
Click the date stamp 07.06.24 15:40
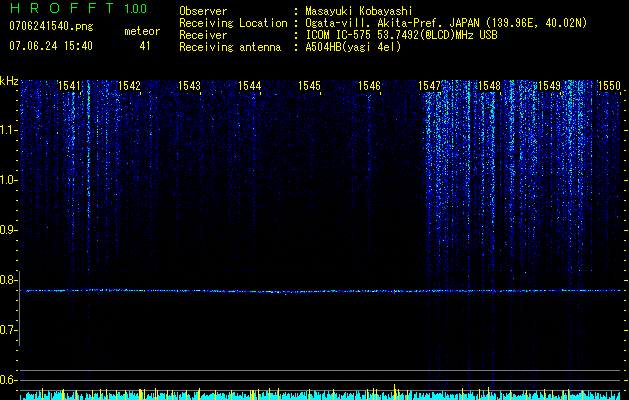click(51, 46)
